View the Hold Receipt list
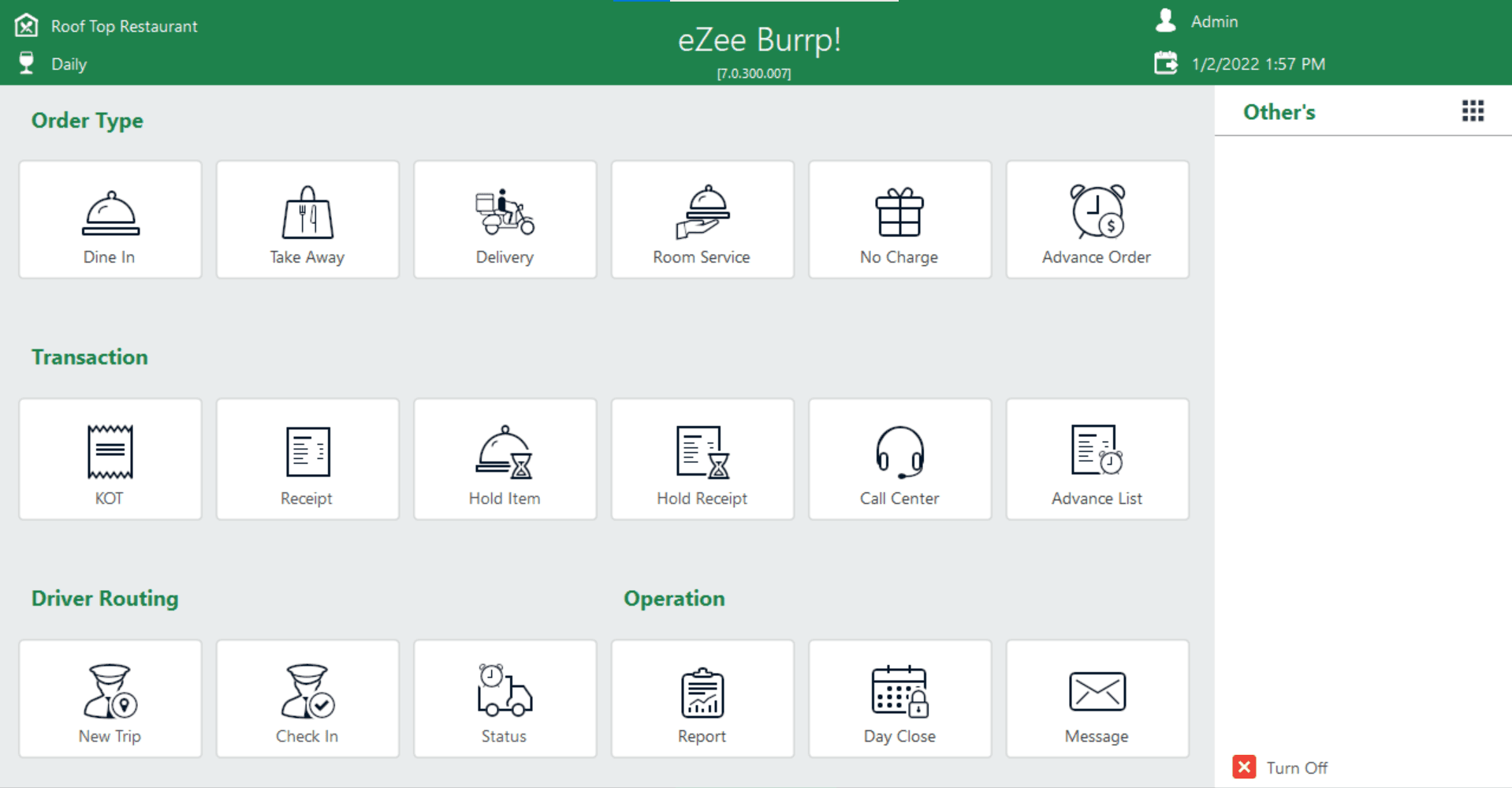Screen dimensions: 1512x788 click(x=702, y=459)
